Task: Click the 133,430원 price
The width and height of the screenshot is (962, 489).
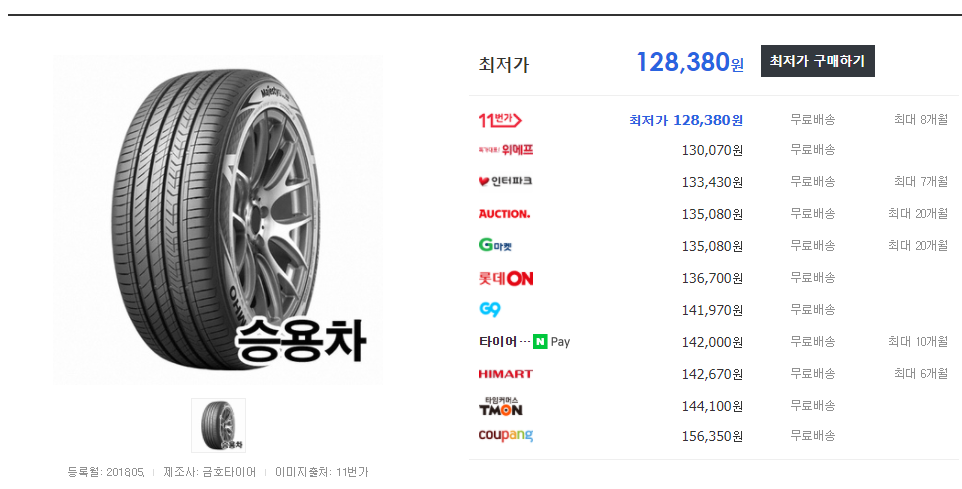Action: click(712, 182)
